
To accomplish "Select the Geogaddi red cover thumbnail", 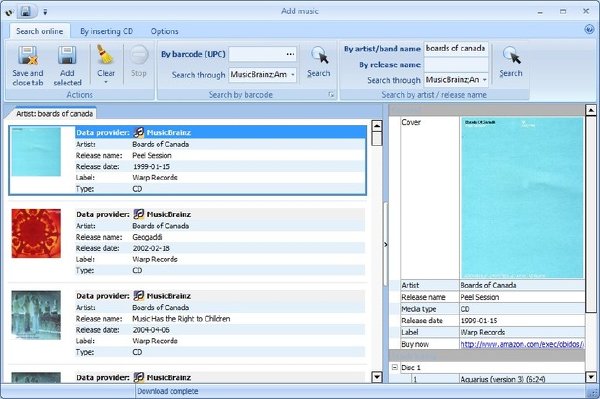I will tap(36, 233).
